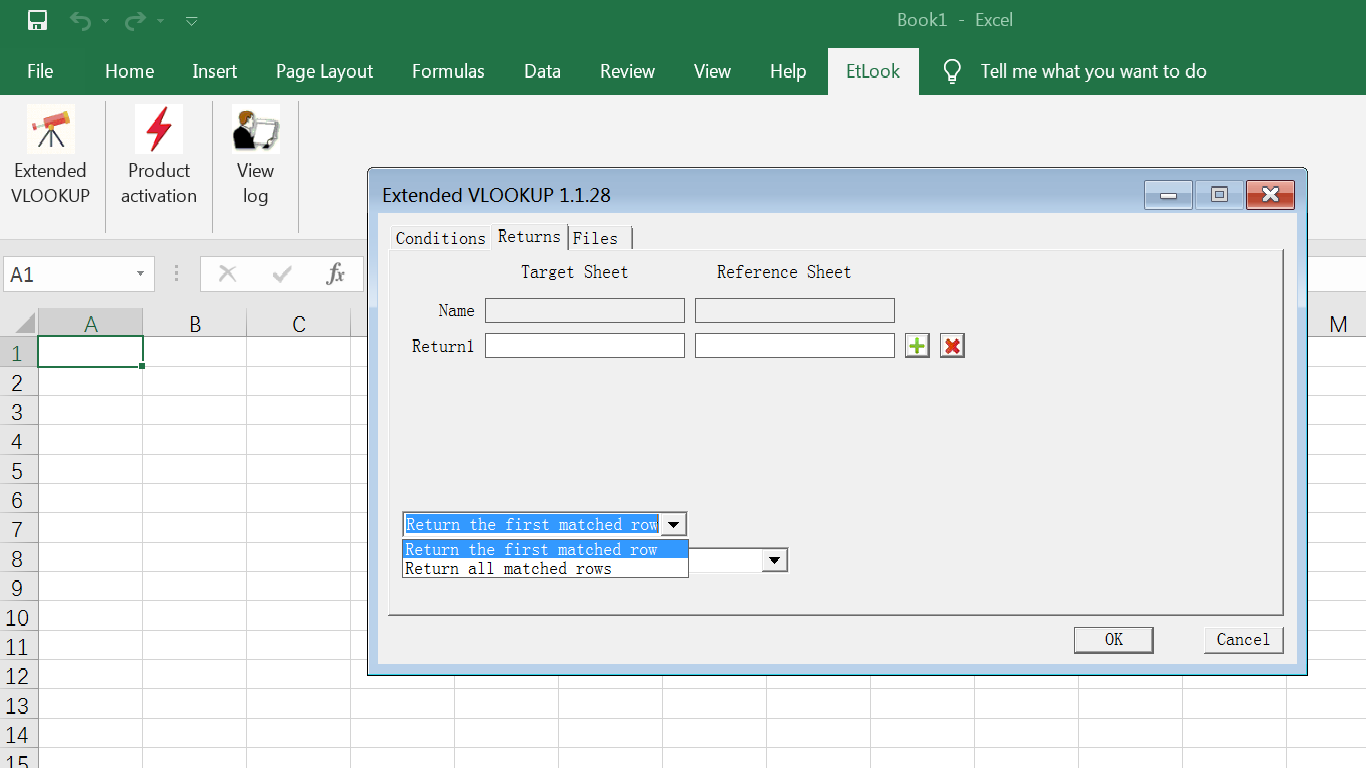
Task: Open the Extended VLOOKUP telescope tool
Action: [x=50, y=155]
